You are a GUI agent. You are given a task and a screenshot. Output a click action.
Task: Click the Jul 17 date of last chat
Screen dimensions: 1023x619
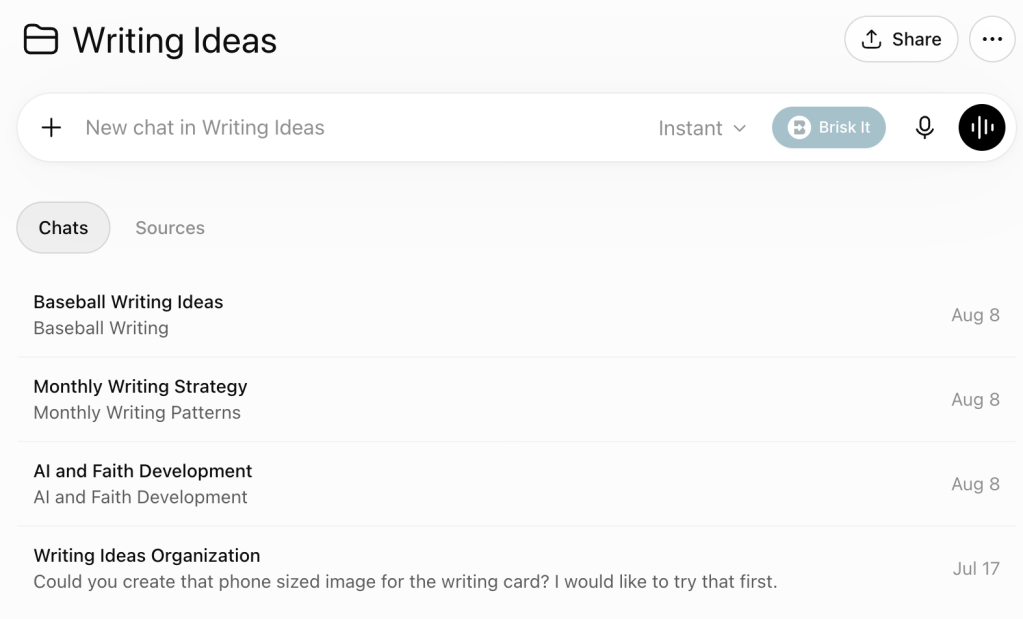tap(976, 569)
